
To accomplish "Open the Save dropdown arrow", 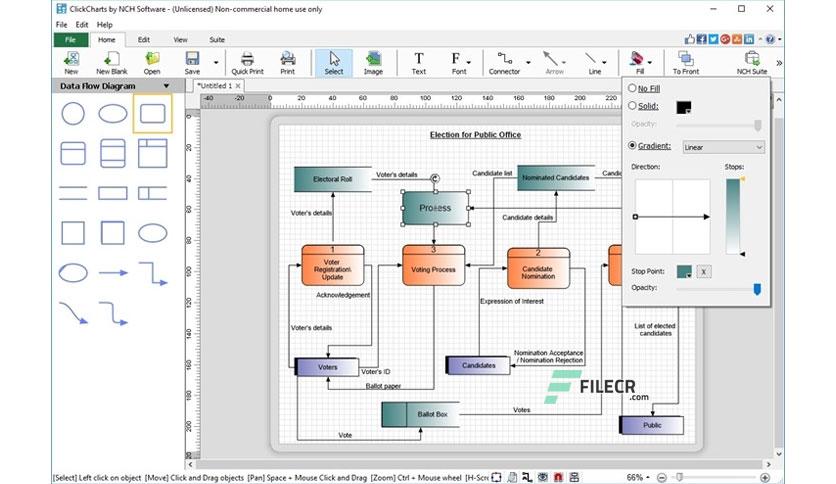I will tap(216, 63).
